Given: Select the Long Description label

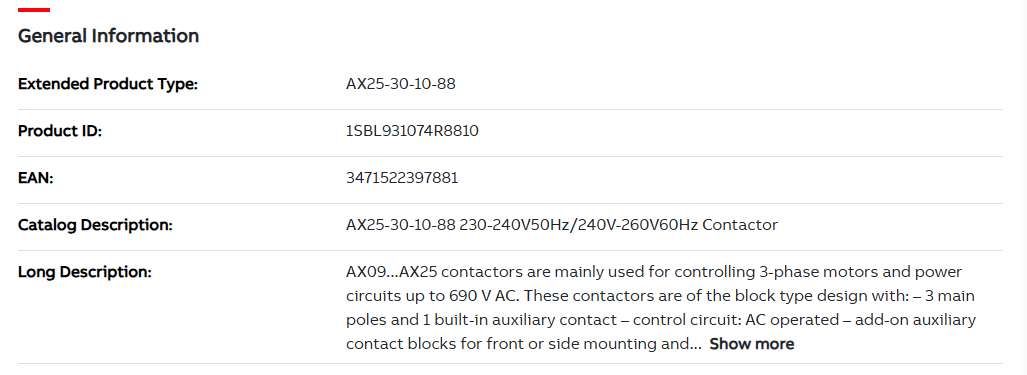Looking at the screenshot, I should click(84, 272).
